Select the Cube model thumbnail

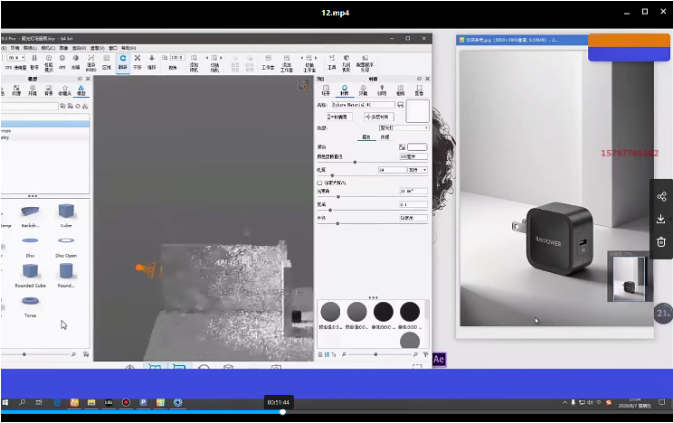click(66, 215)
